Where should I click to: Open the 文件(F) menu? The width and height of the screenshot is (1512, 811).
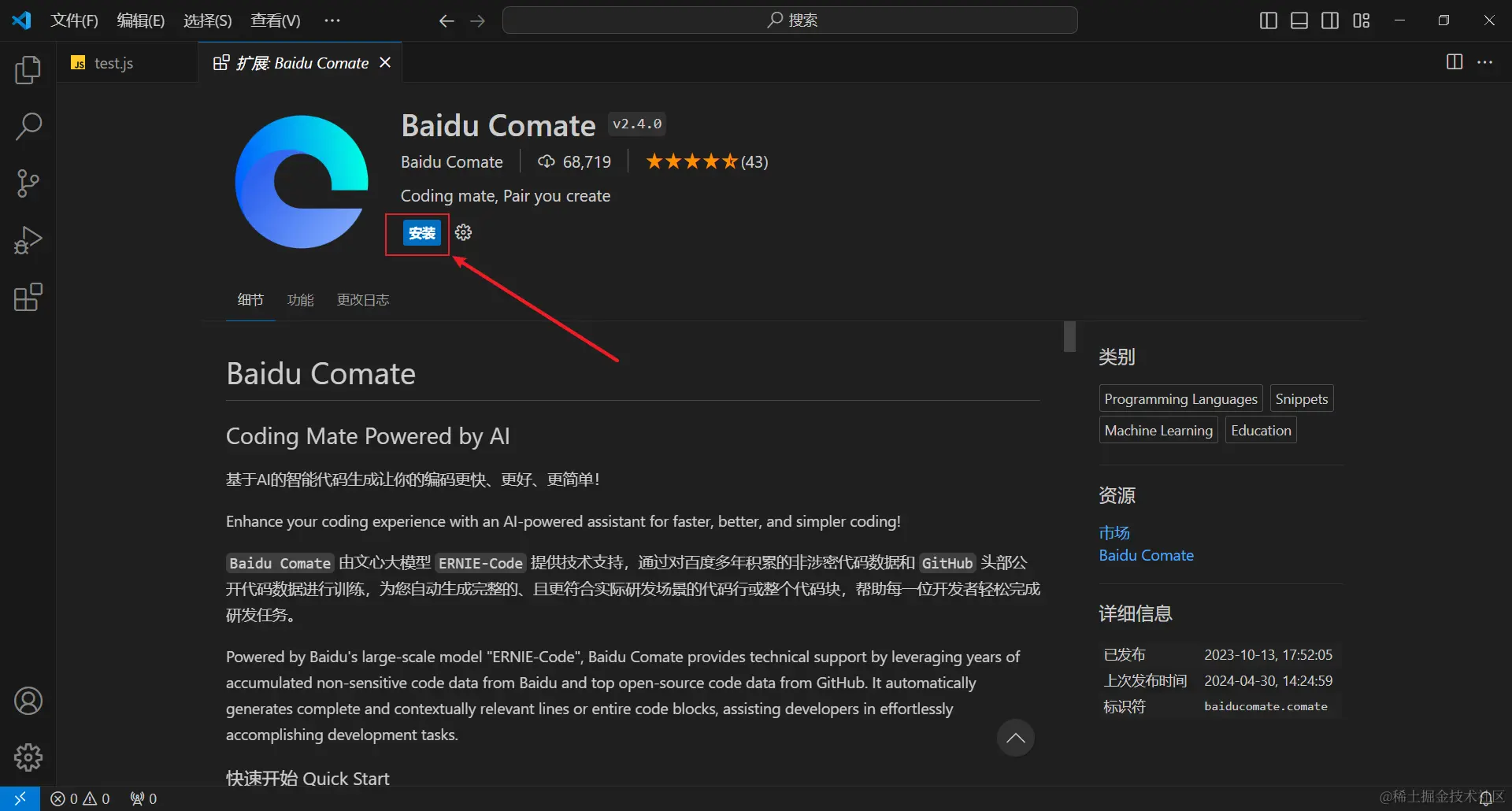tap(74, 20)
